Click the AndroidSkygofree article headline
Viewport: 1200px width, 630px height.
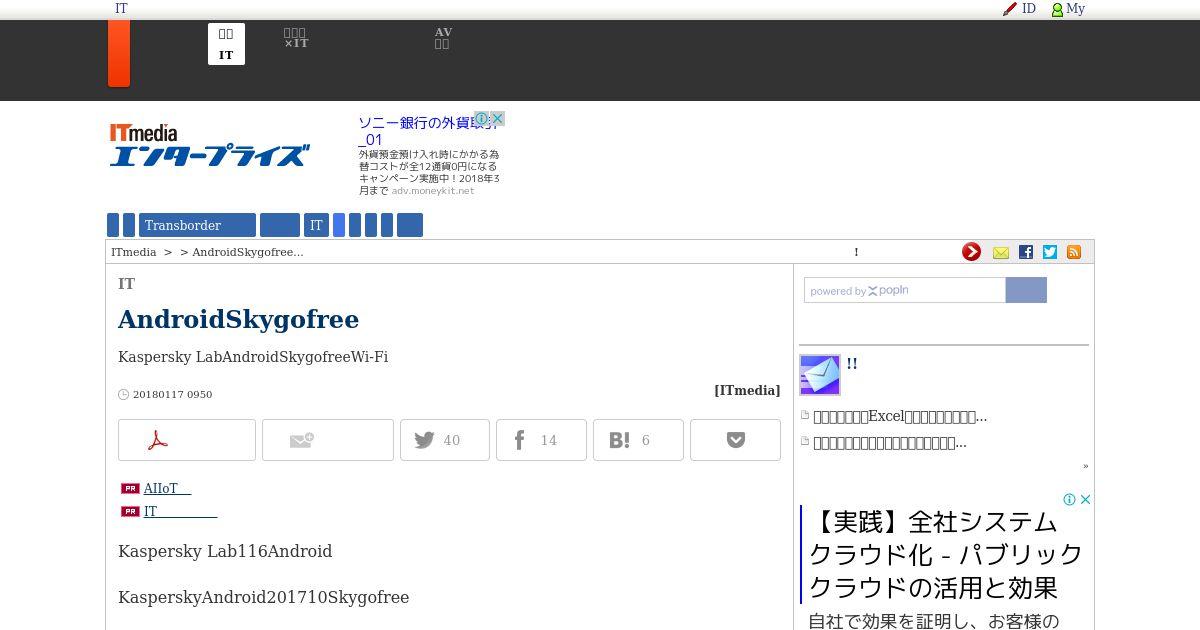[238, 319]
